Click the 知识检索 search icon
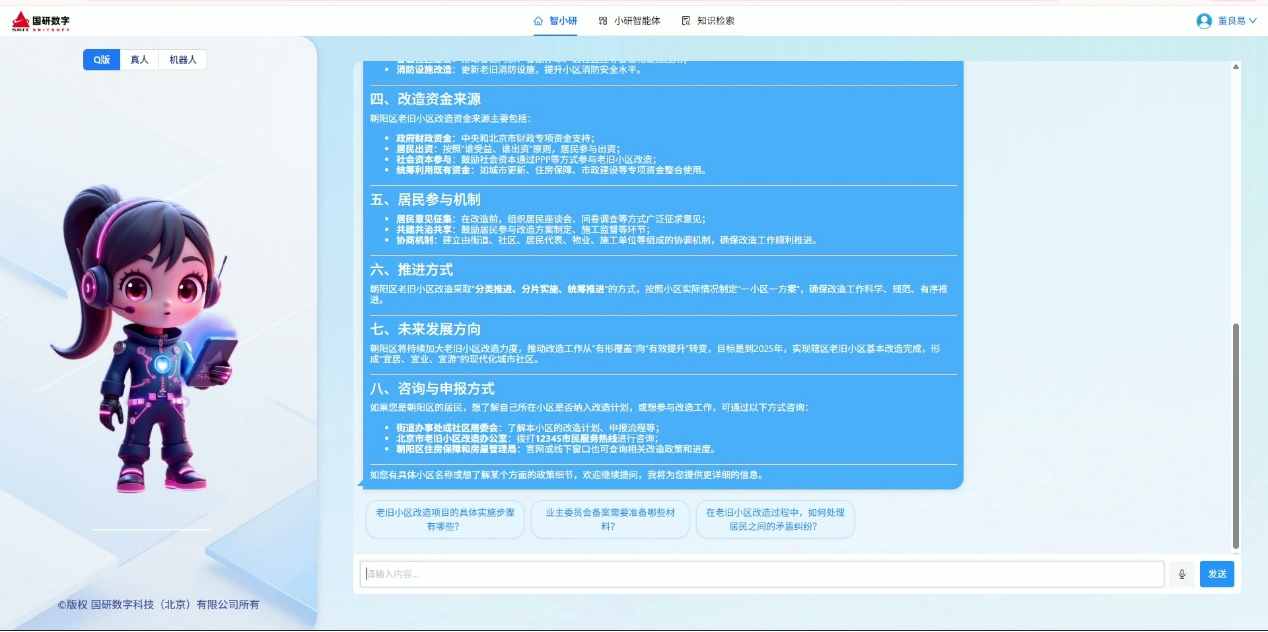The height and width of the screenshot is (632, 1268). (x=686, y=20)
